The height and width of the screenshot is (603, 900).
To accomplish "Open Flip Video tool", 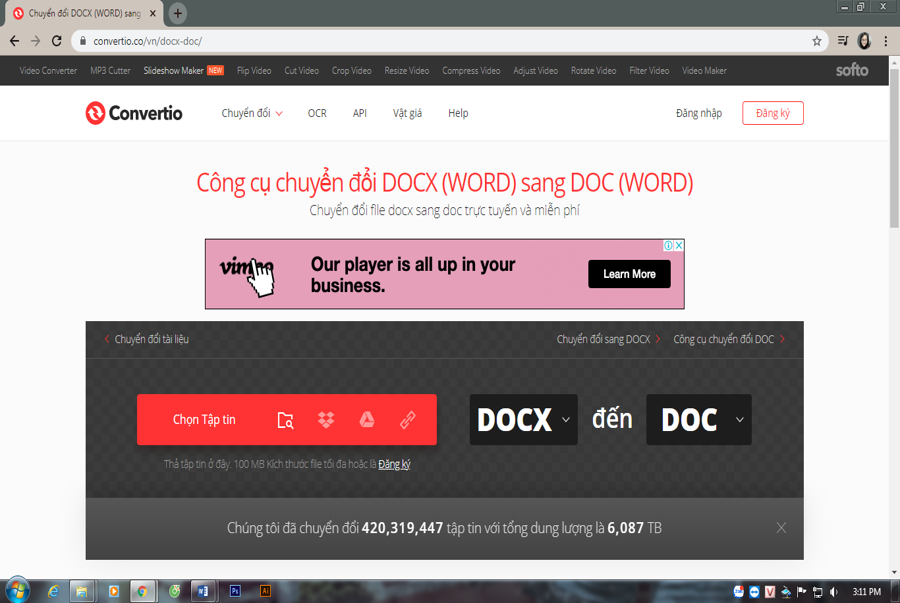I will coord(254,71).
